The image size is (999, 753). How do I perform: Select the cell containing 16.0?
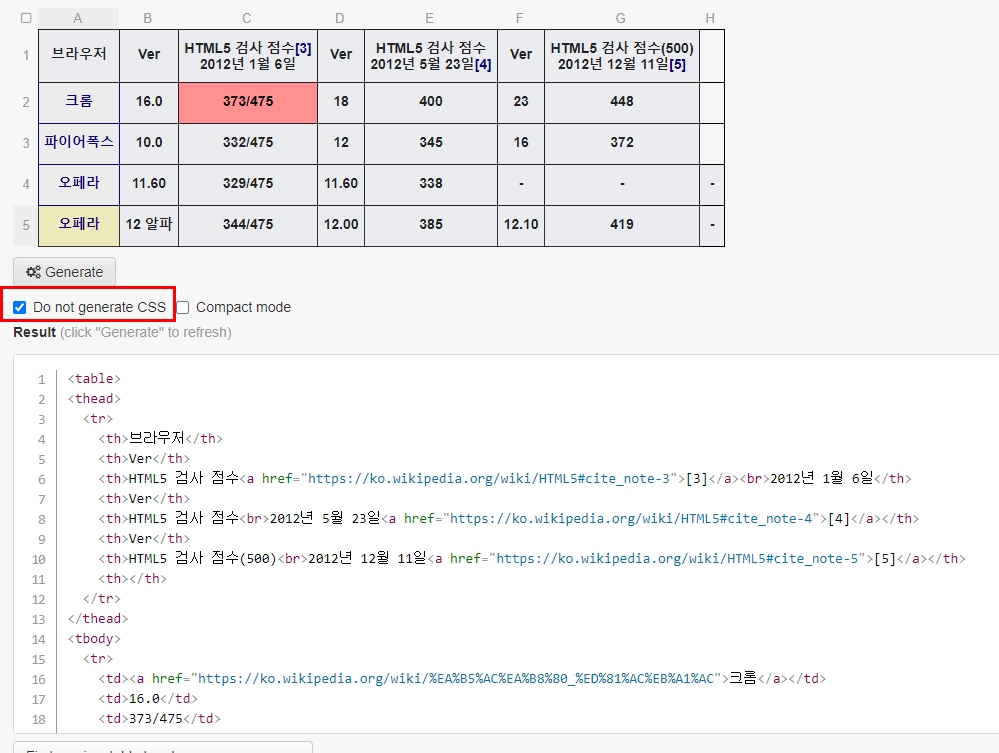[149, 102]
